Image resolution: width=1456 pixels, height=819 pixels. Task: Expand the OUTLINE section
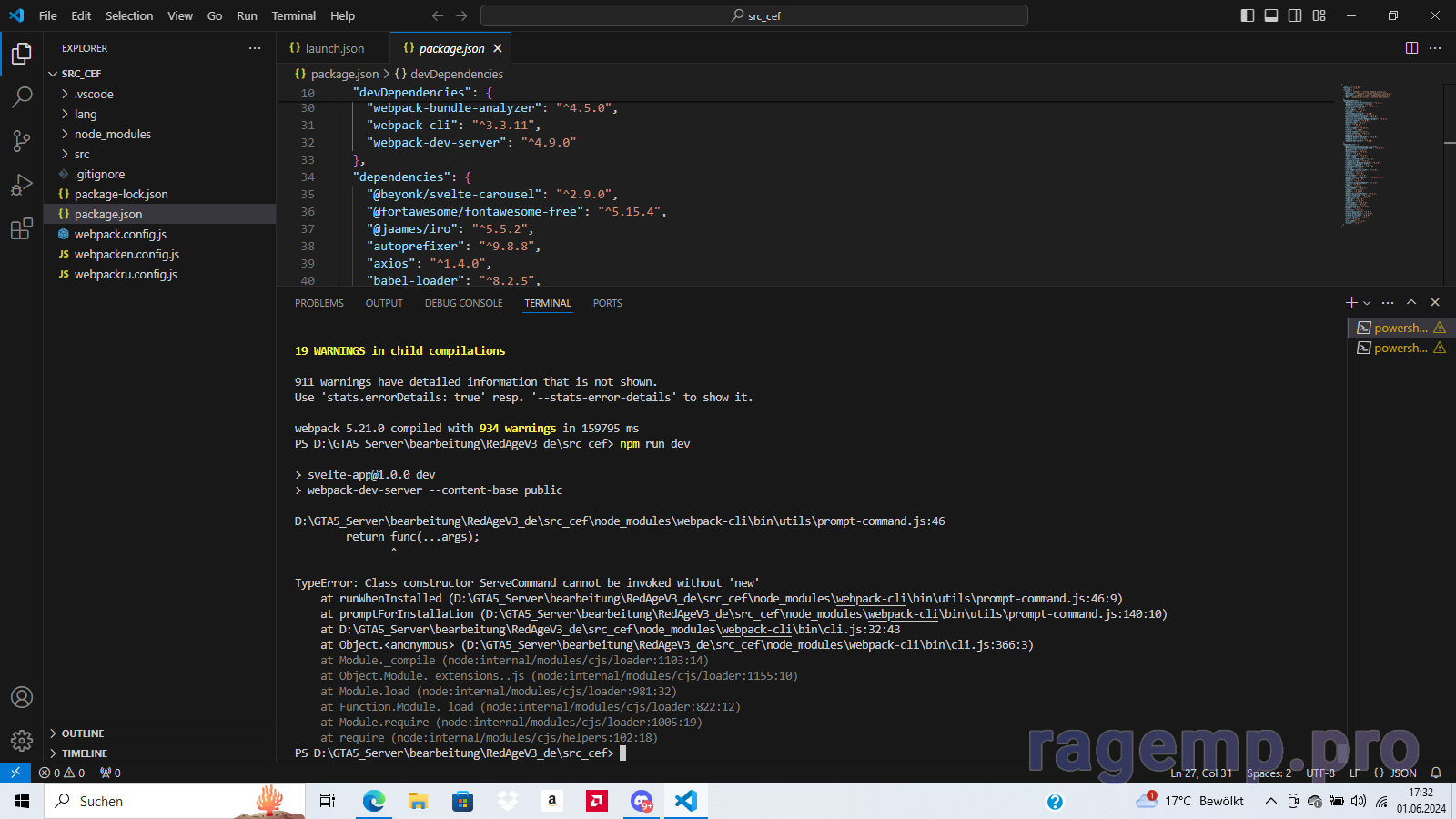(x=83, y=733)
